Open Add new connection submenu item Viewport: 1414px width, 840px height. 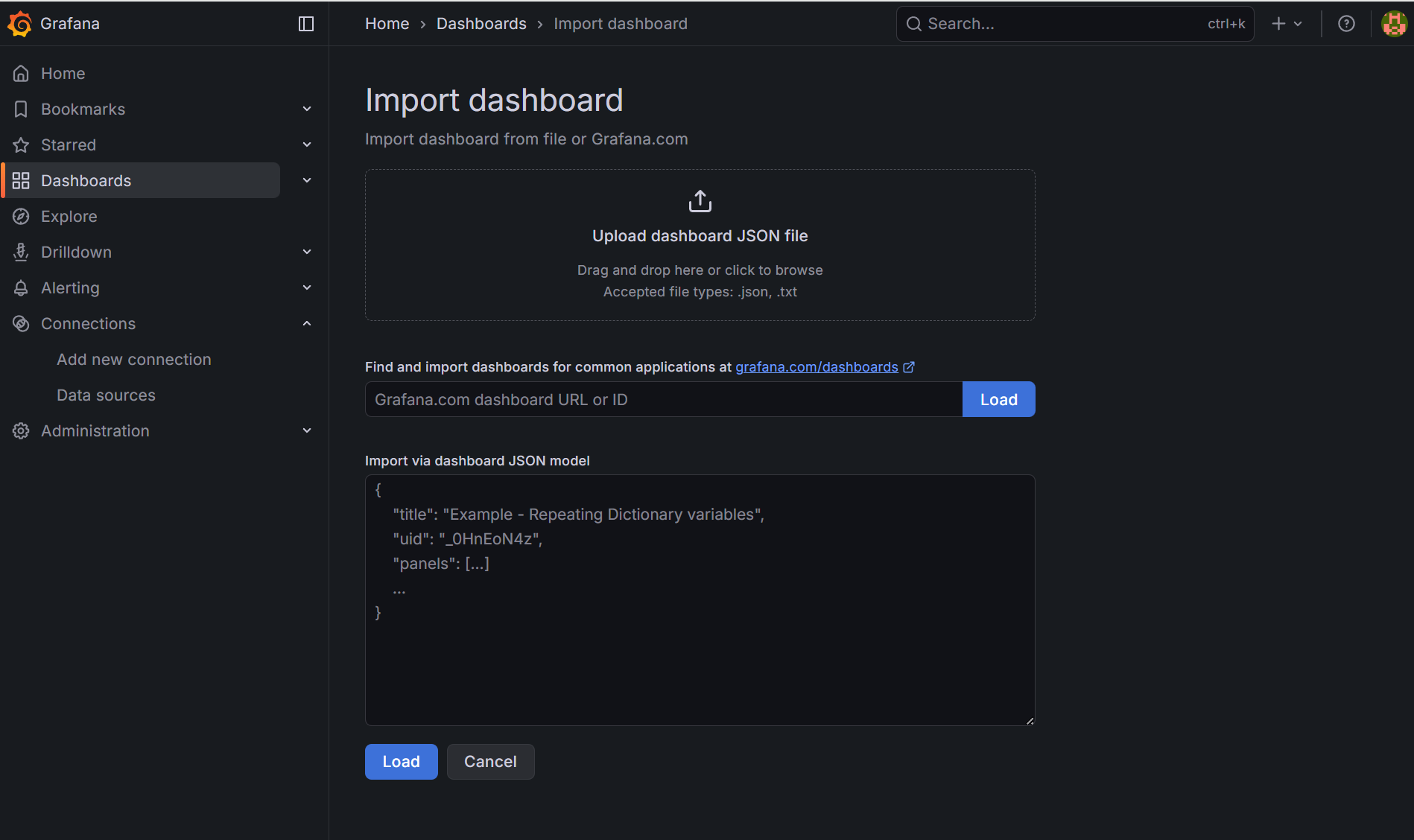pyautogui.click(x=134, y=360)
